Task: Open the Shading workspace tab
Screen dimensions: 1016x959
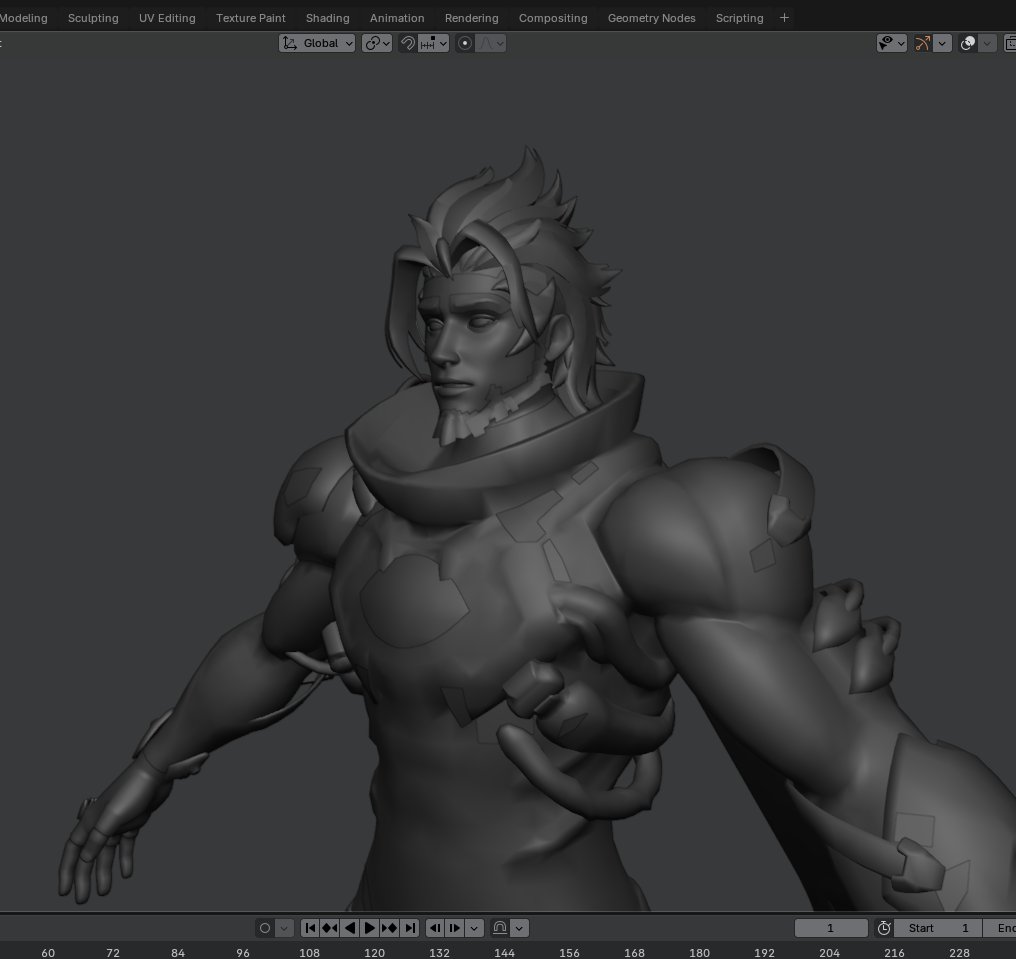Action: coord(327,18)
